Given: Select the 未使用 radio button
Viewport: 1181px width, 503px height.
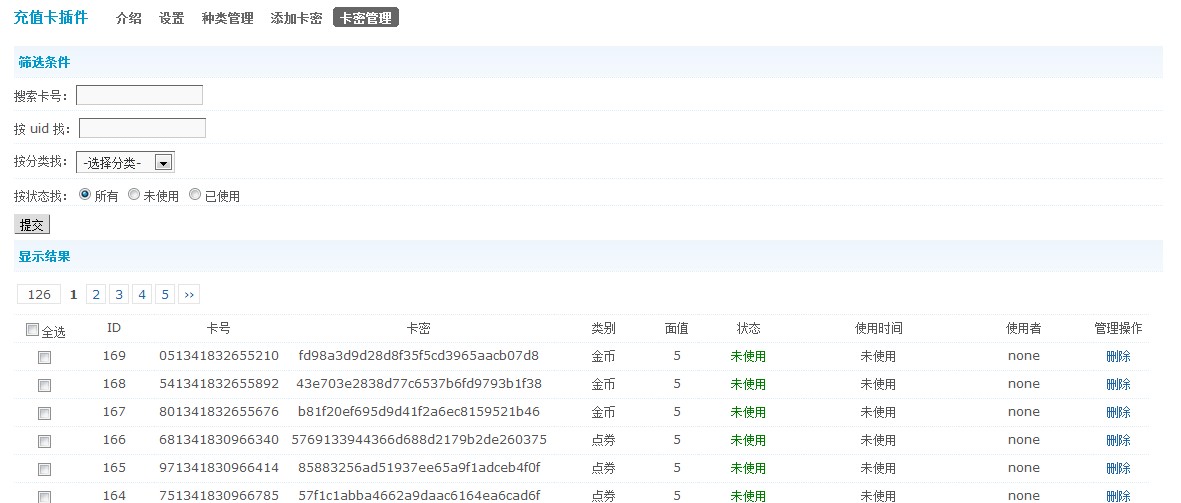Looking at the screenshot, I should [x=134, y=195].
